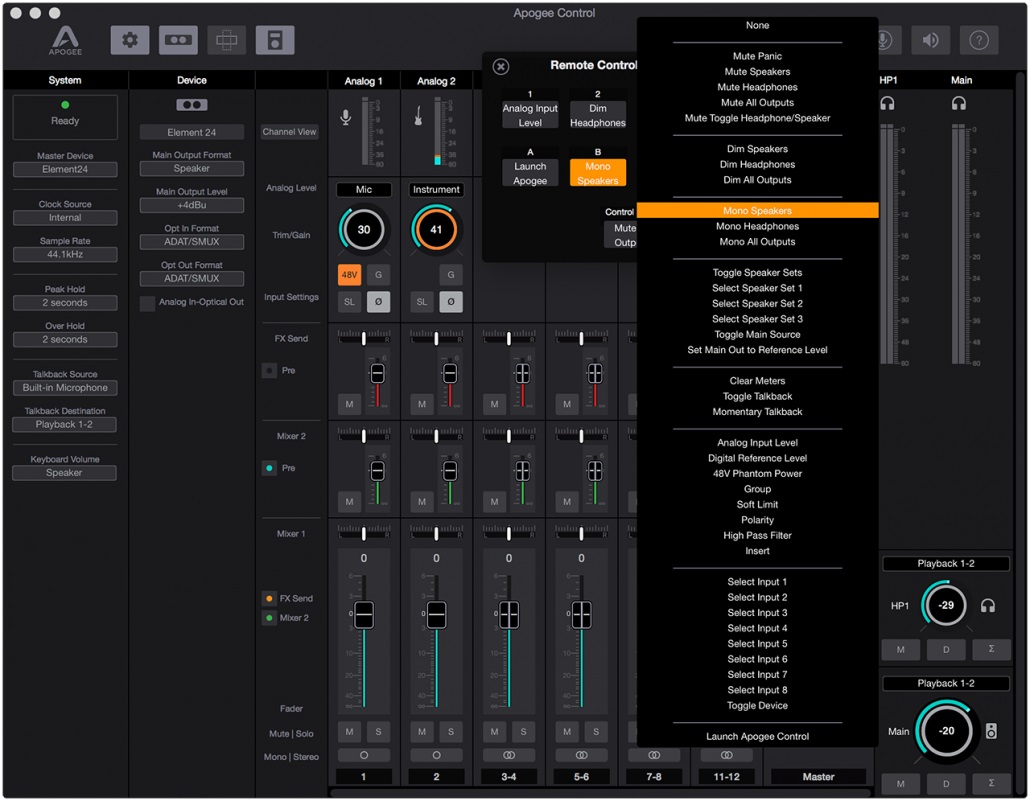Toggle Pre for FX Send

pyautogui.click(x=269, y=371)
